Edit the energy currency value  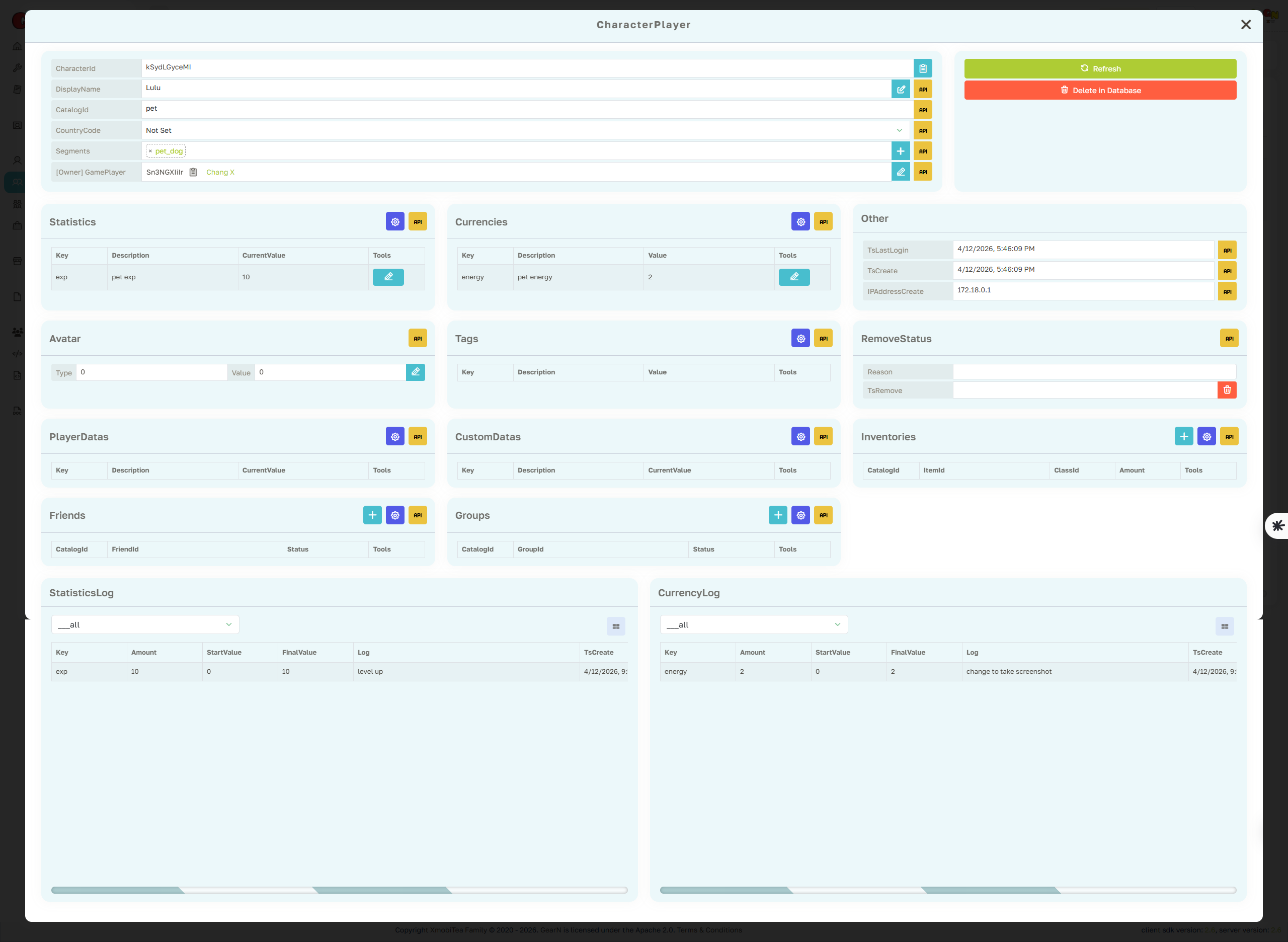[x=794, y=277]
